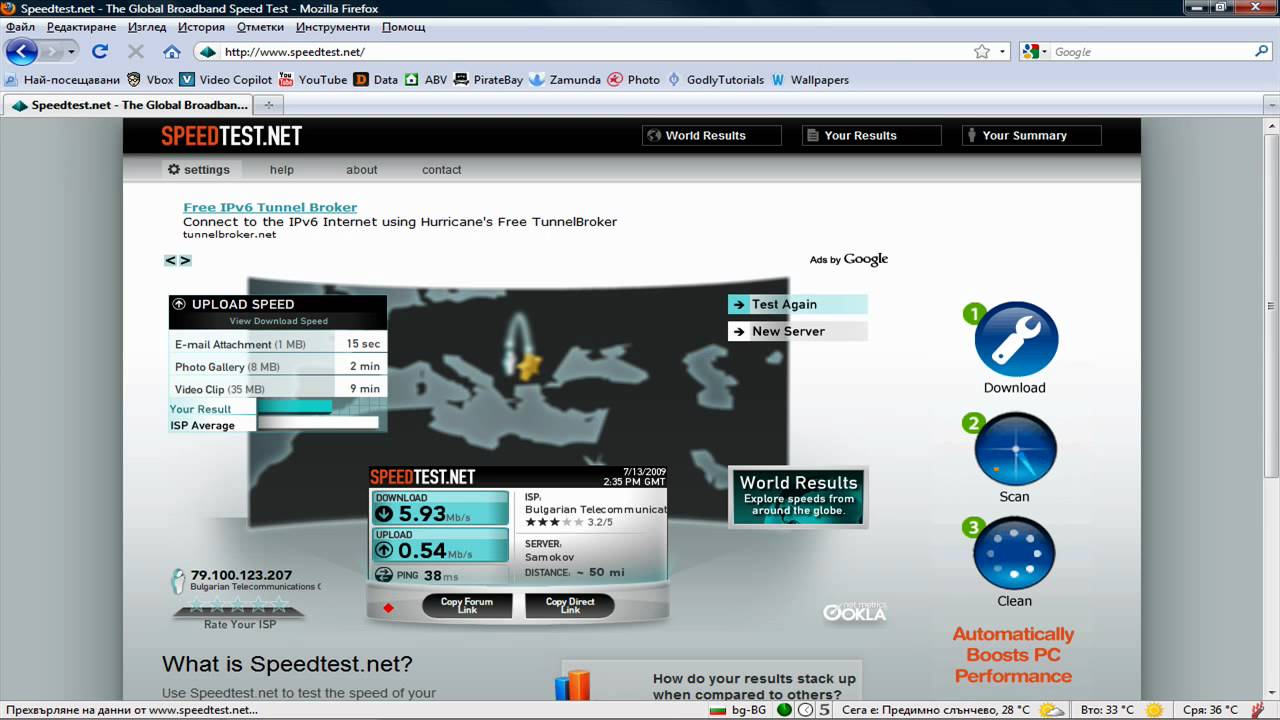
Task: Open the about page
Action: point(362,170)
